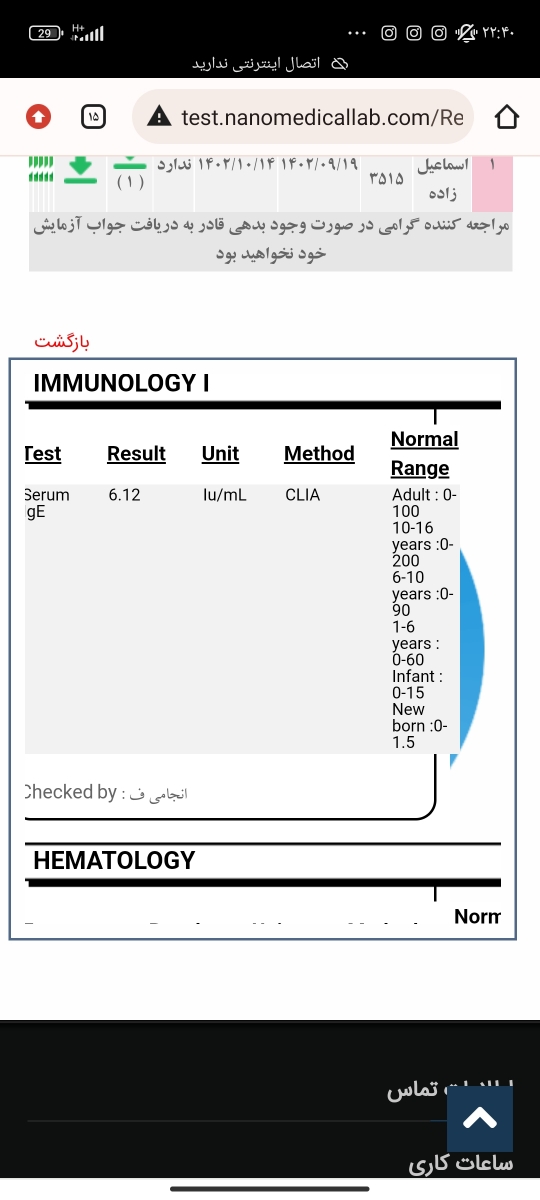Tap the ساعات کاری footer heading
Viewport: 540px width, 1200px height.
point(460,1164)
